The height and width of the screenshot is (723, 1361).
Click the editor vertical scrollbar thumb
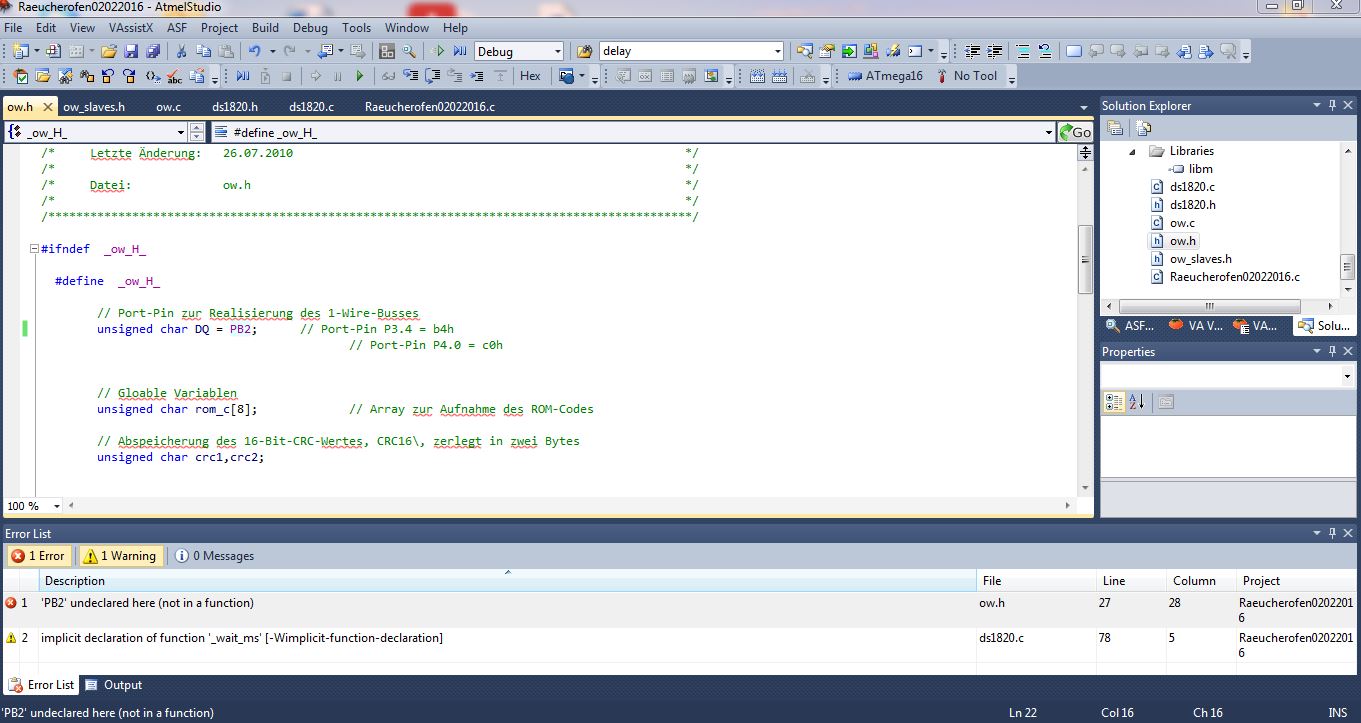[1085, 258]
